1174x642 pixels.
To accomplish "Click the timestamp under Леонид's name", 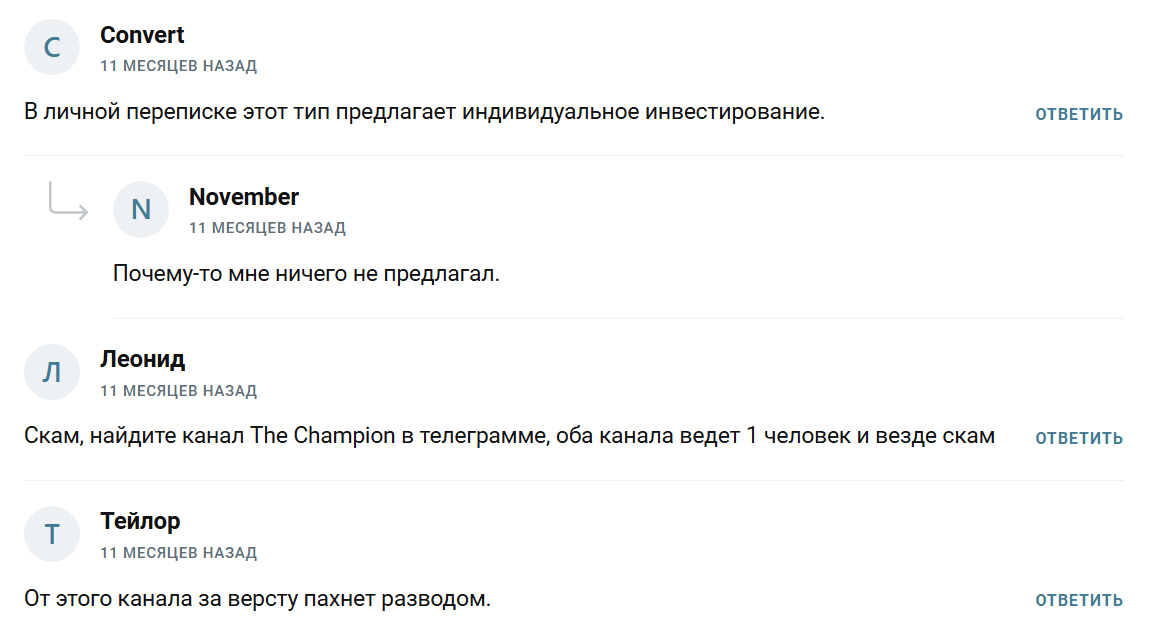I will pos(178,391).
